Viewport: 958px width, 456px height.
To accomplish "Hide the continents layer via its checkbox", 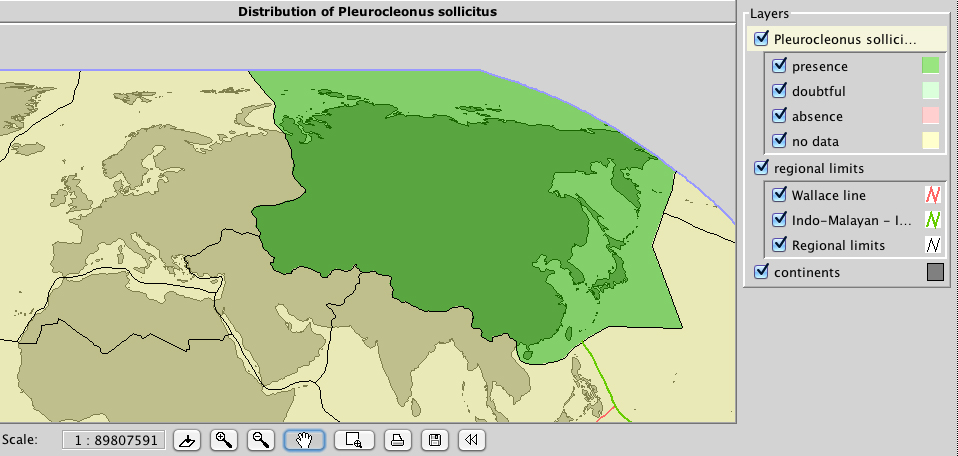I will point(762,272).
